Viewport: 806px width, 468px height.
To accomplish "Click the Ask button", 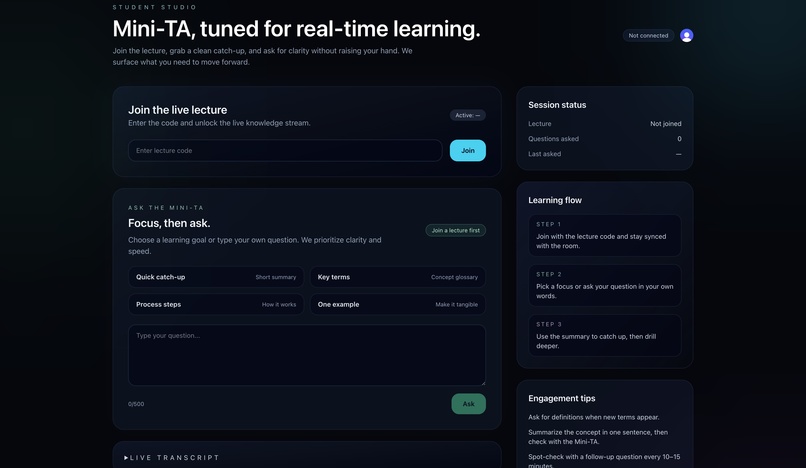I will tap(468, 404).
